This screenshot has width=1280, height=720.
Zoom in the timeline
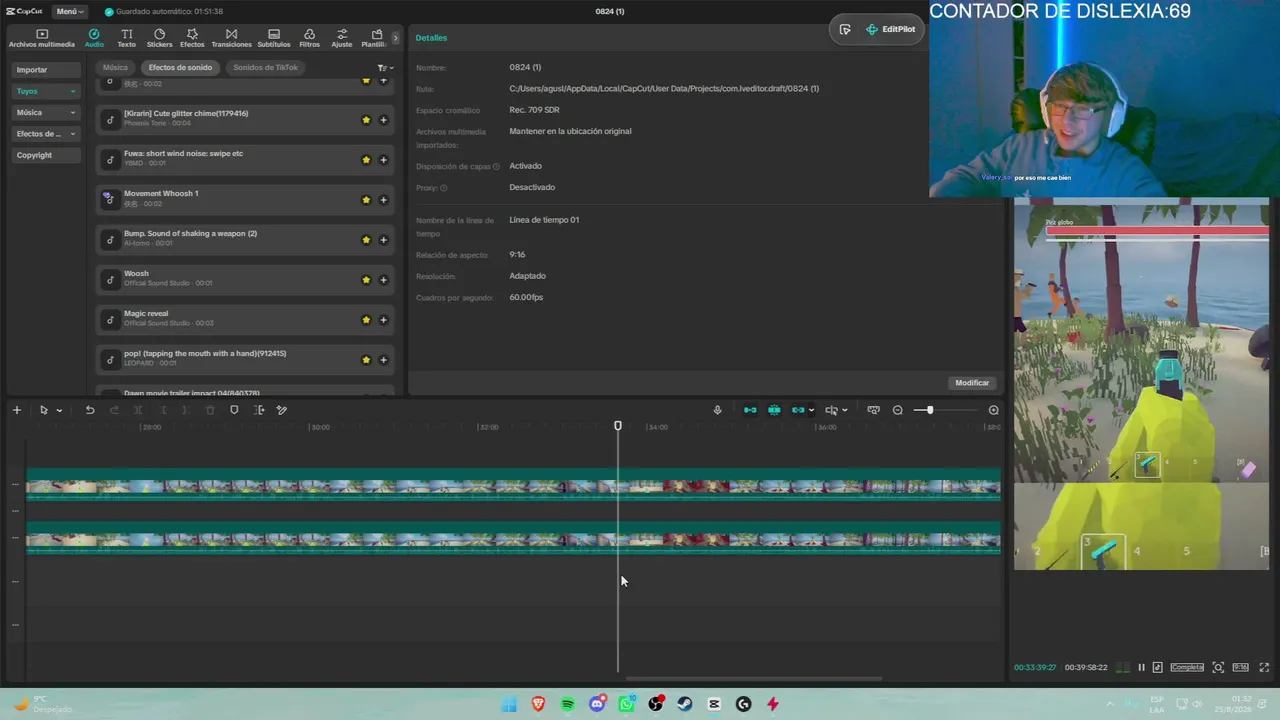coord(993,410)
